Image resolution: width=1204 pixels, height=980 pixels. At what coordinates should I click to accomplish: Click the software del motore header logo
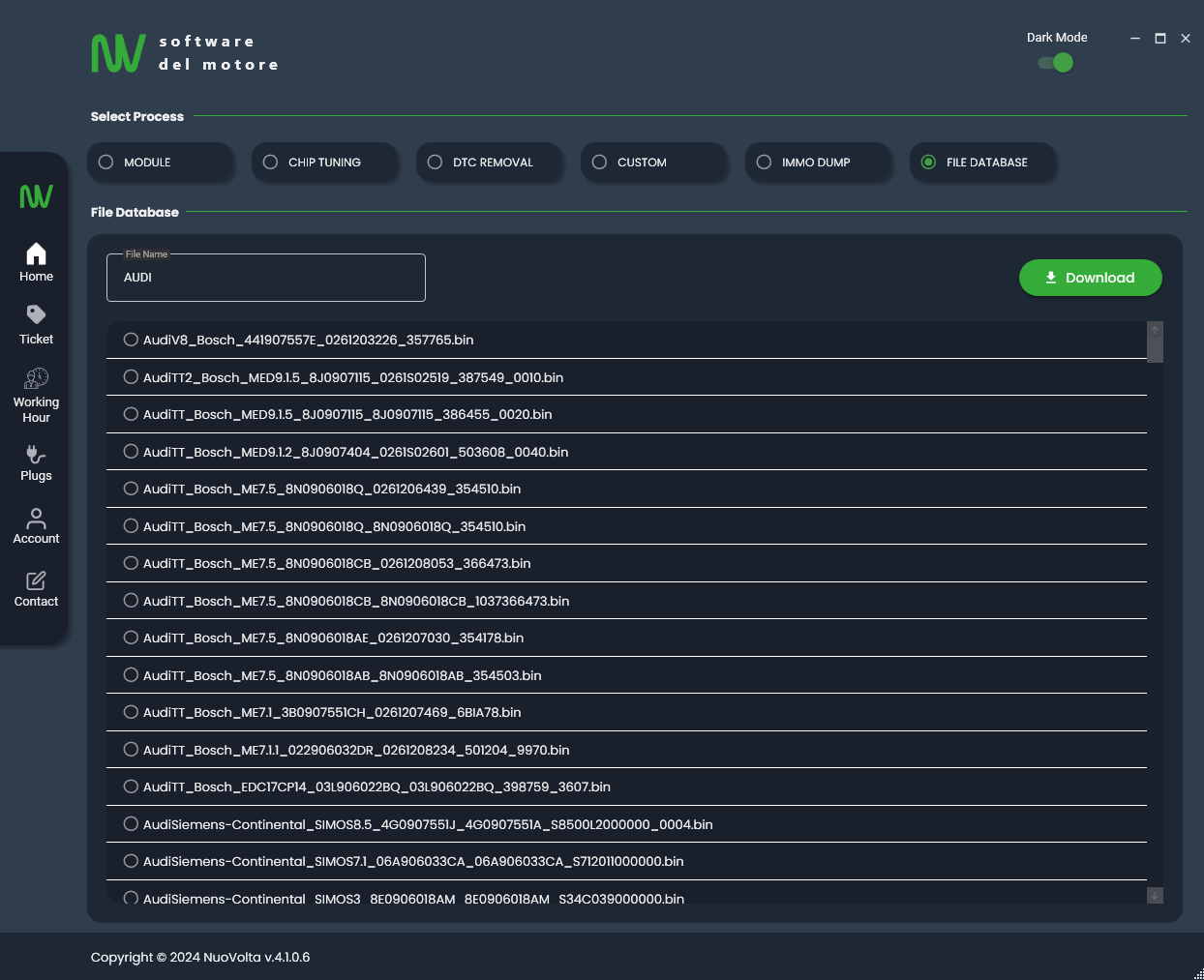[184, 53]
